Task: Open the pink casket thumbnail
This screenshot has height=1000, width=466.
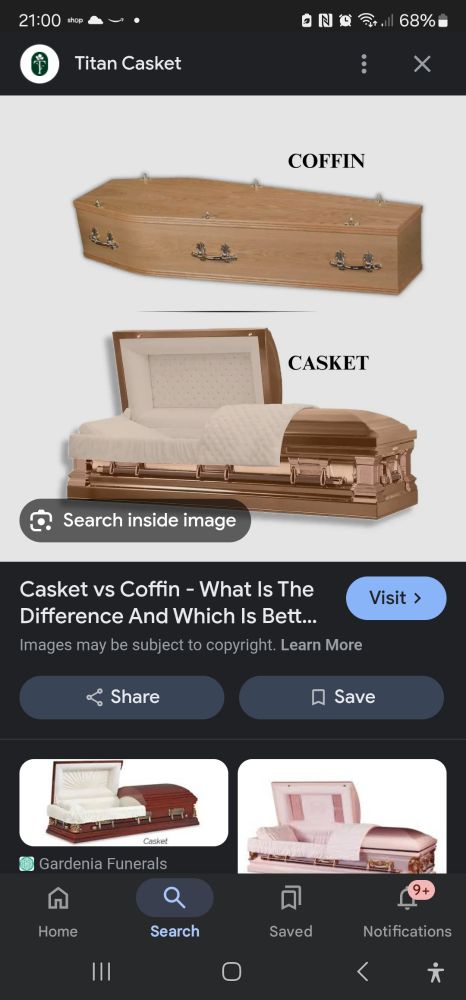Action: 342,816
